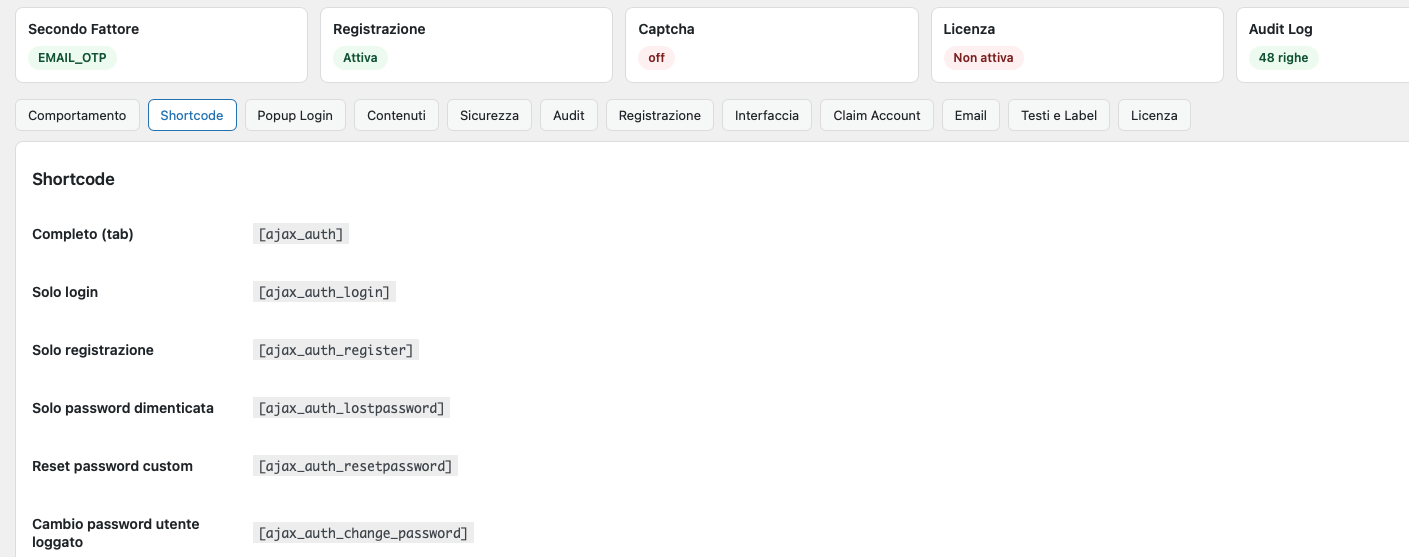Switch to the Email tab
This screenshot has height=557, width=1409.
click(971, 115)
